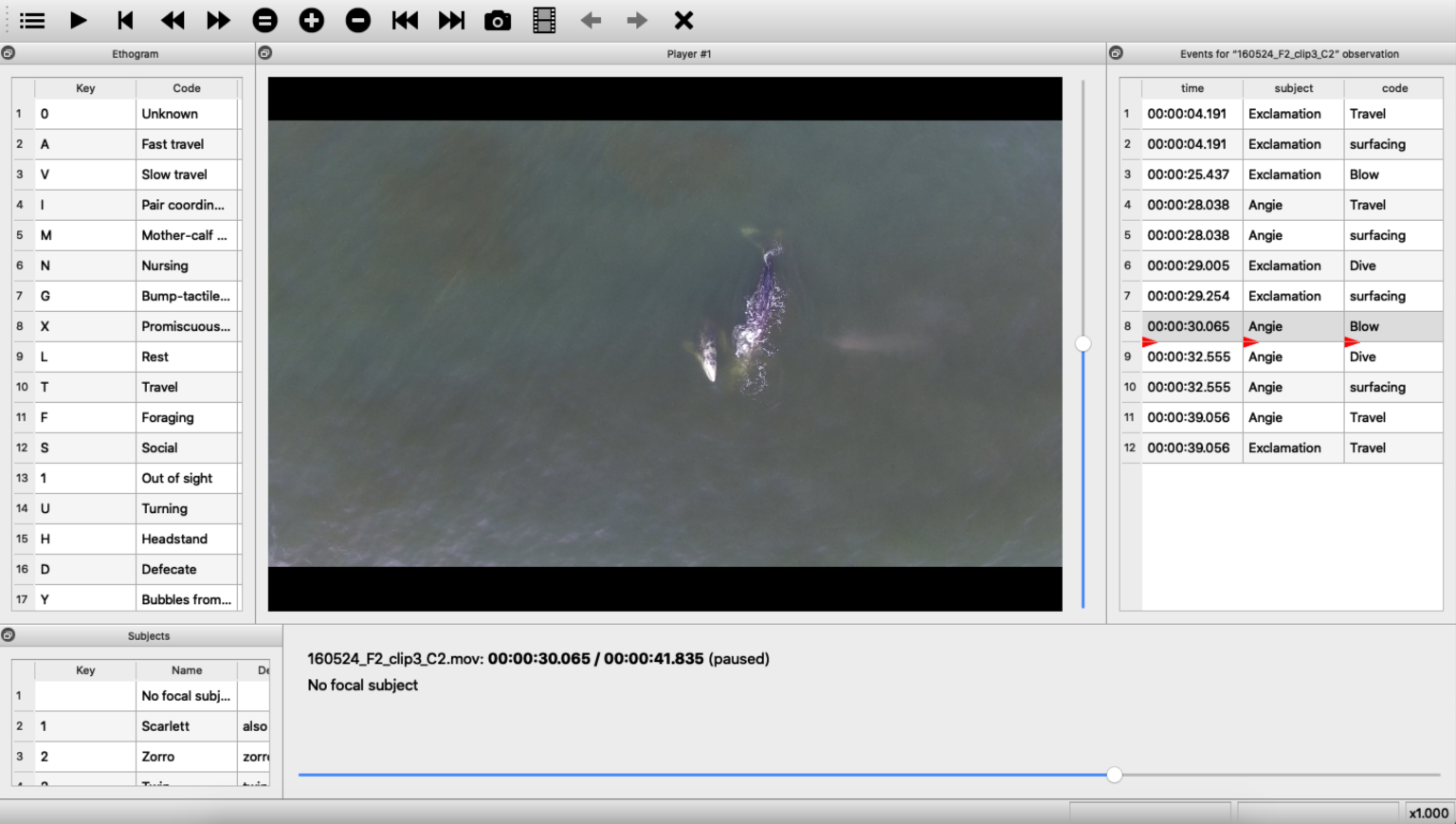Screen dimensions: 1456x824
Task: Jump to the first frame of the video
Action: 124,20
